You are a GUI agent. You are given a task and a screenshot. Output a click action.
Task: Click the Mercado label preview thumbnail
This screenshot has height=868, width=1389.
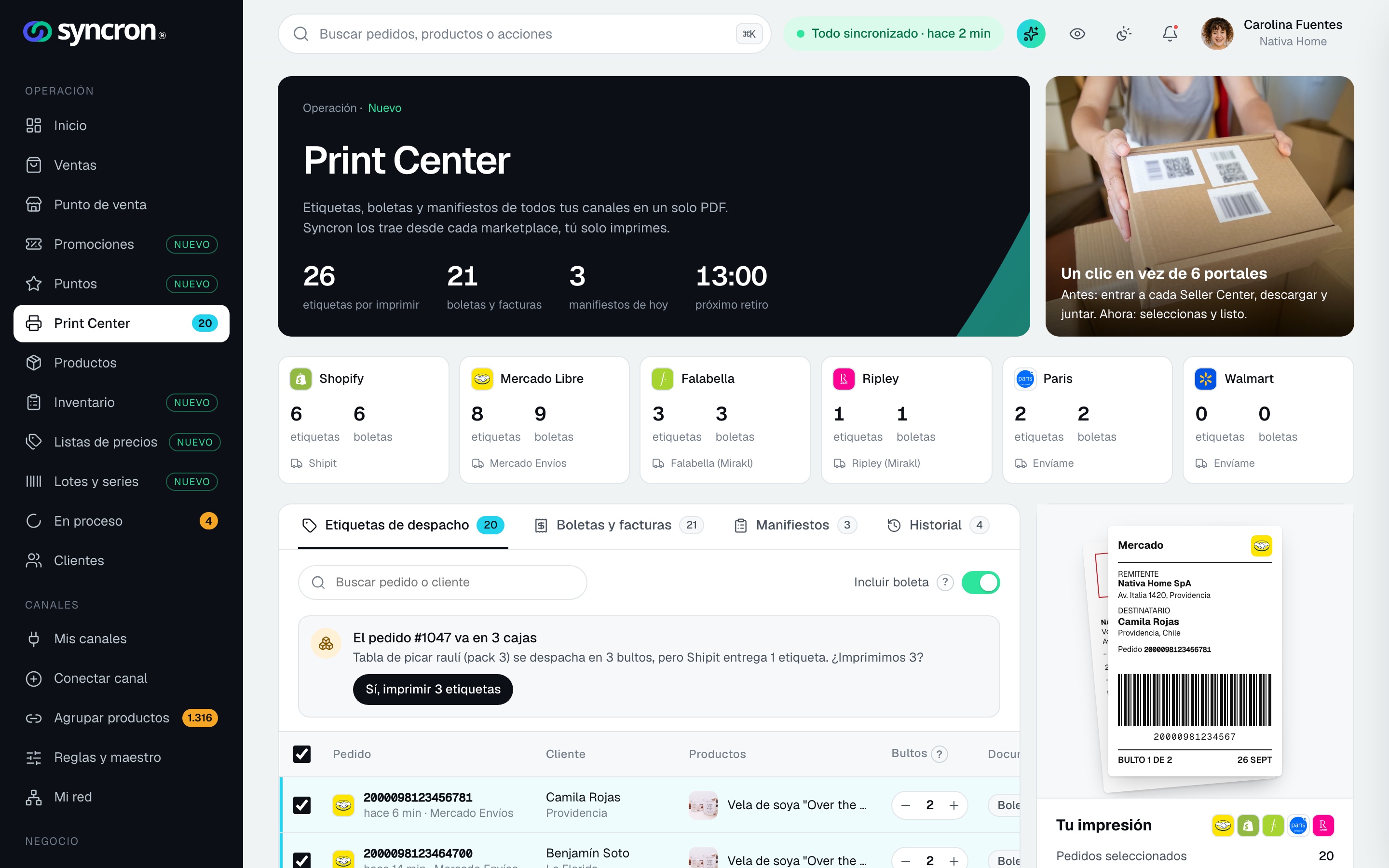[1195, 651]
